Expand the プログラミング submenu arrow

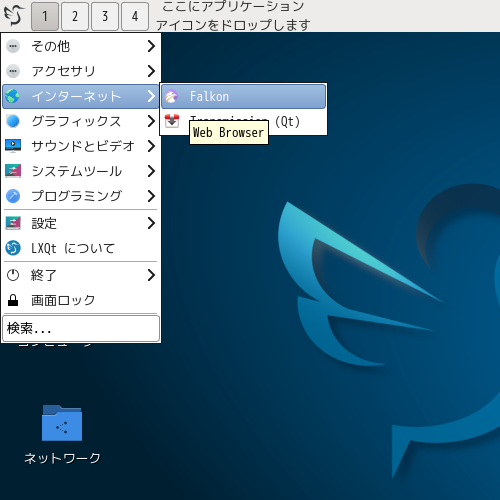point(151,196)
